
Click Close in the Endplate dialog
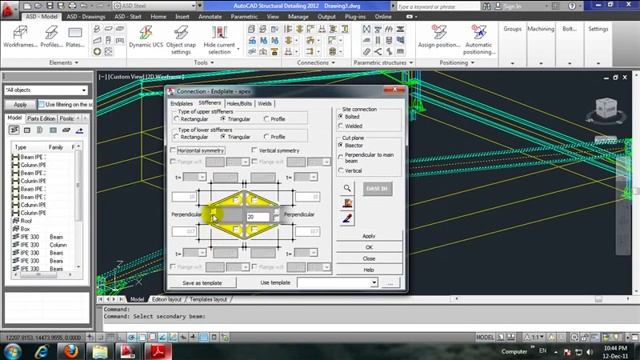point(369,258)
